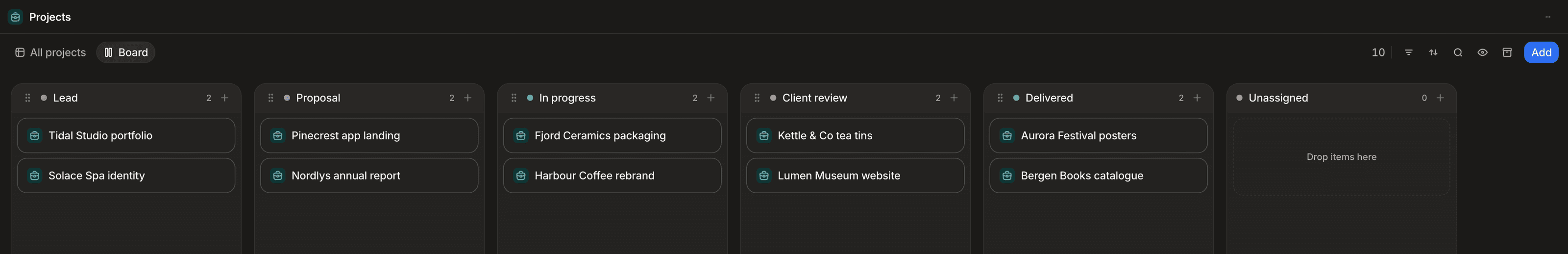Open the three-dot more menu
1568x254 pixels.
coord(1548,17)
